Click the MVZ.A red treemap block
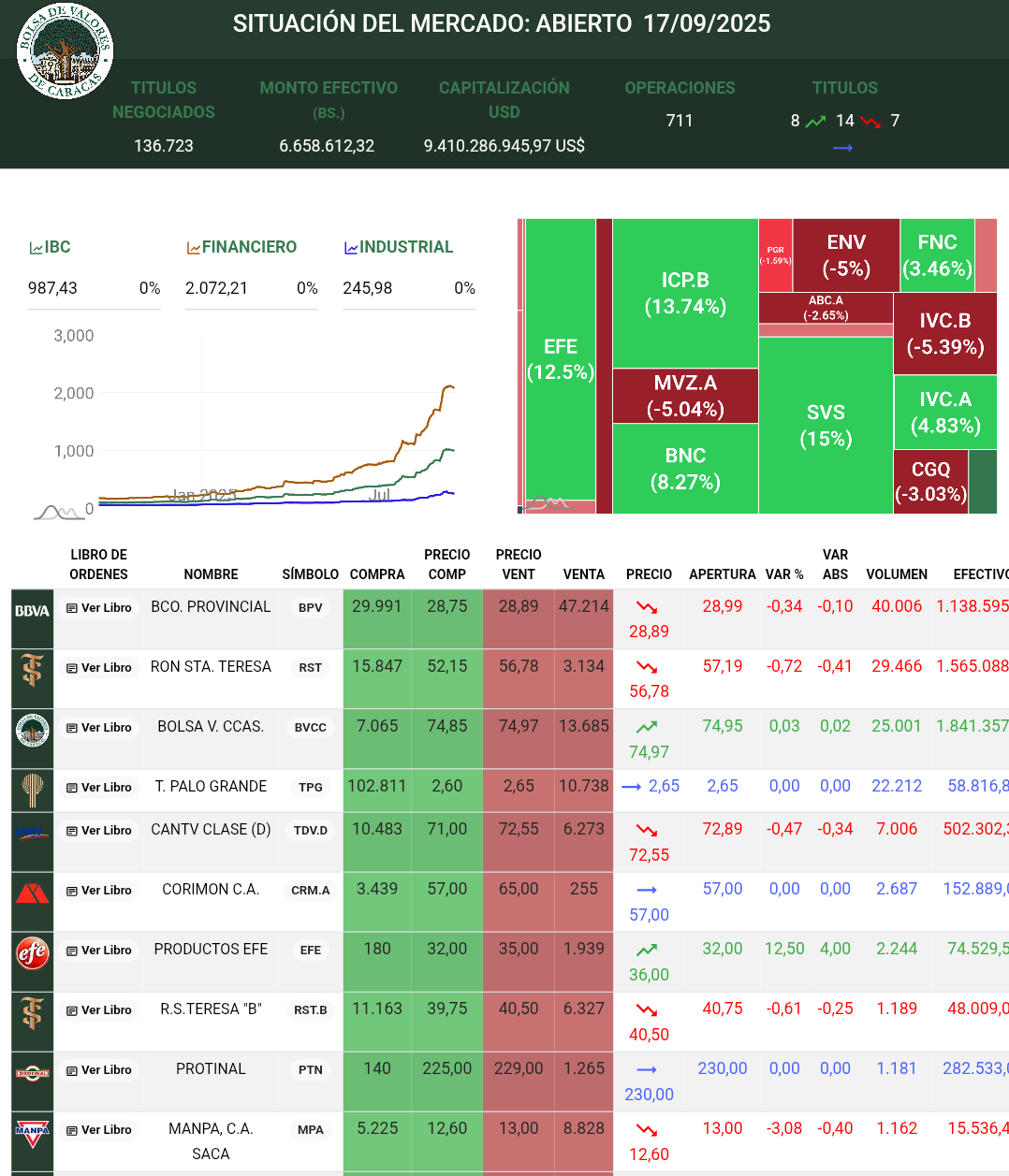The width and height of the screenshot is (1009, 1176). 685,396
